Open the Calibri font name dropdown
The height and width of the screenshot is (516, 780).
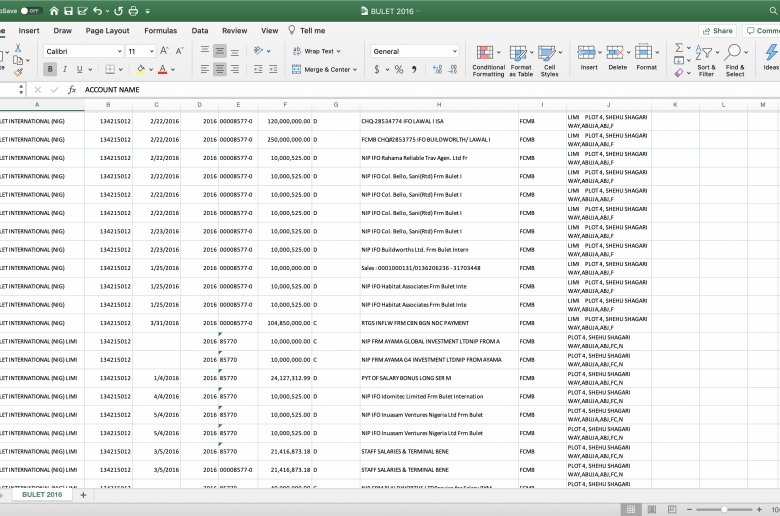[x=119, y=51]
